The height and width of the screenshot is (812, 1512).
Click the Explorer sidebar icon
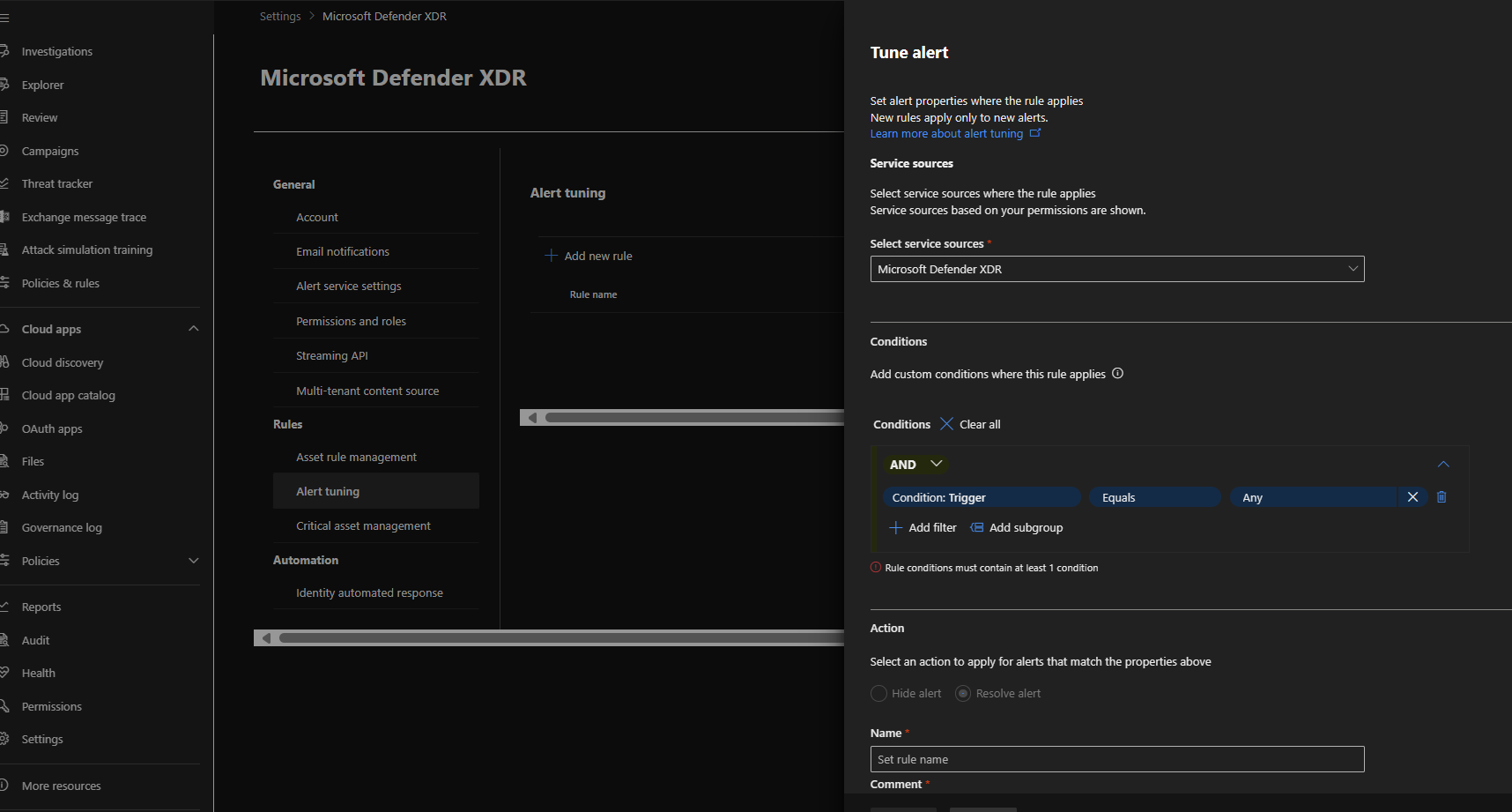pos(4,85)
